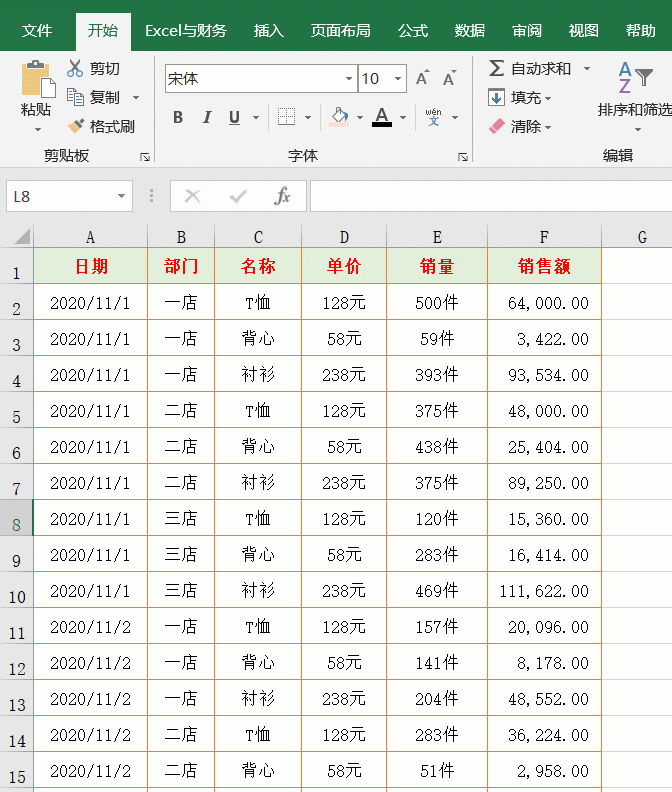Click the Paste (粘贴) icon
672x792 pixels.
point(37,80)
